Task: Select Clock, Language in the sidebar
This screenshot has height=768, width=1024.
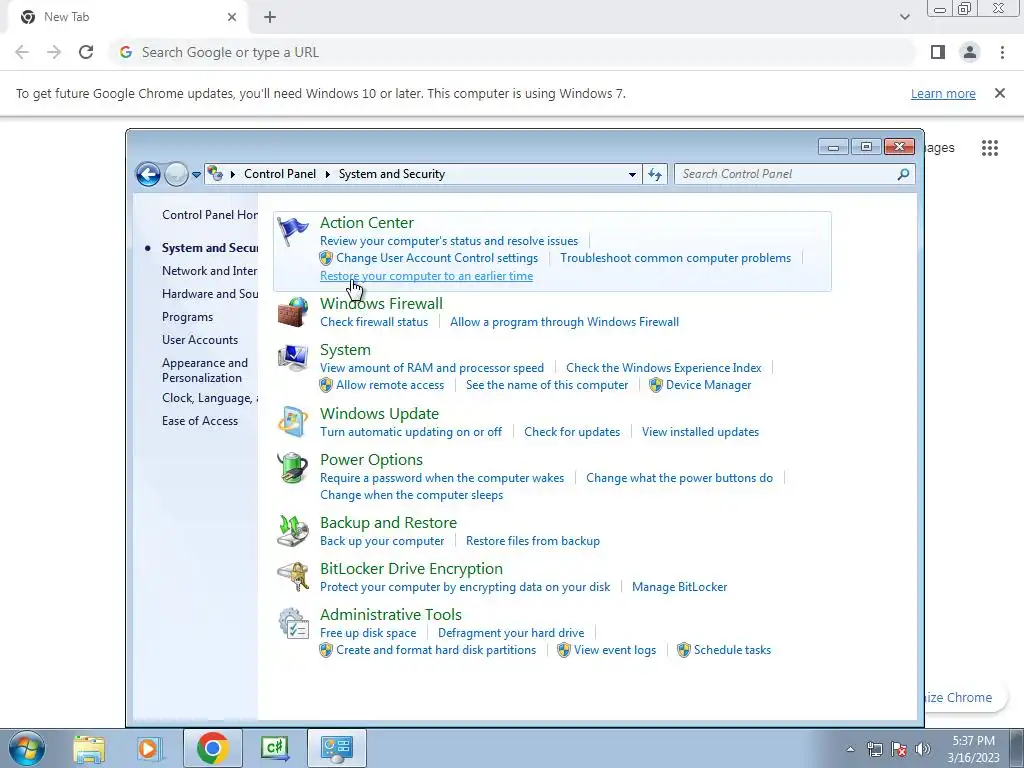Action: [x=210, y=398]
